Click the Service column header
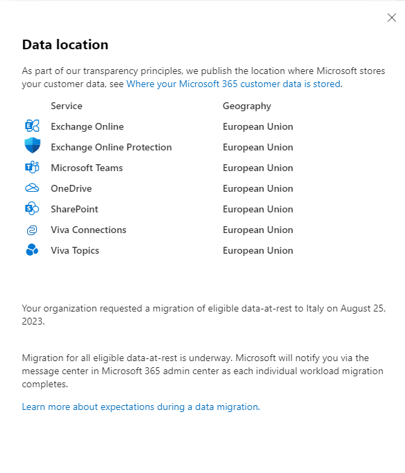This screenshot has height=473, width=405. (67, 106)
